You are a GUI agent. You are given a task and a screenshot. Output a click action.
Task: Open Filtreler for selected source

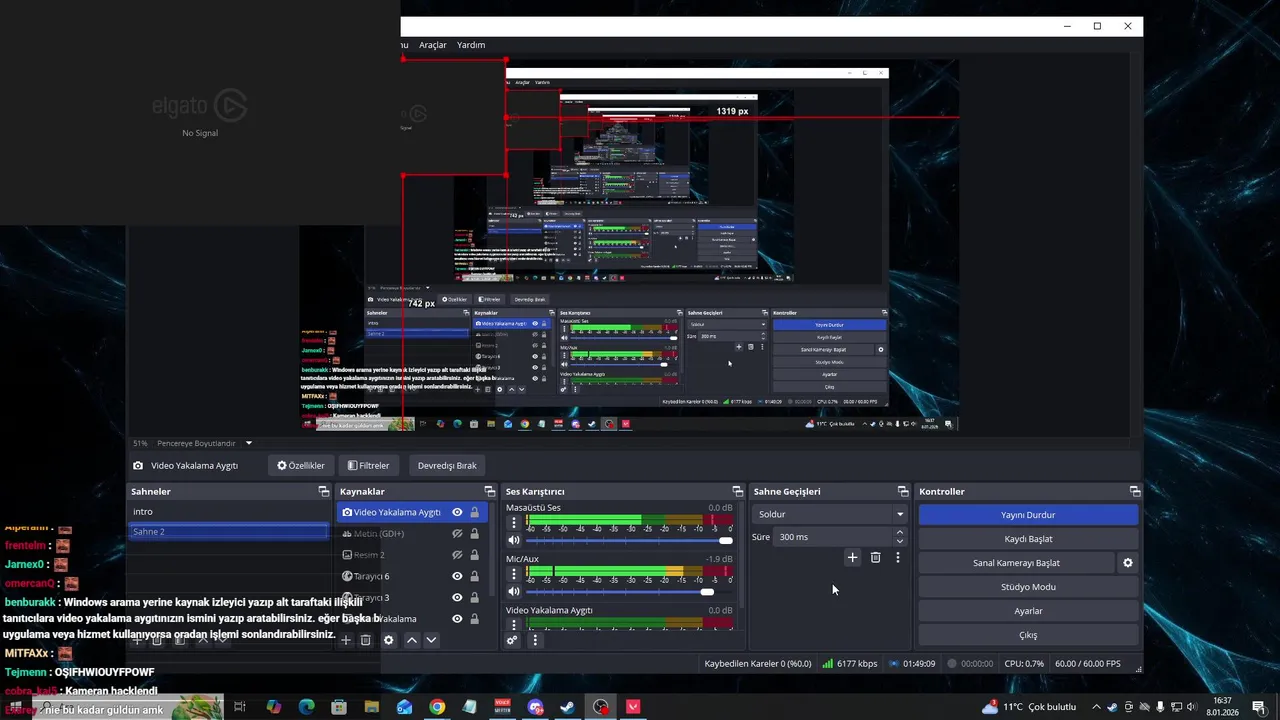368,465
